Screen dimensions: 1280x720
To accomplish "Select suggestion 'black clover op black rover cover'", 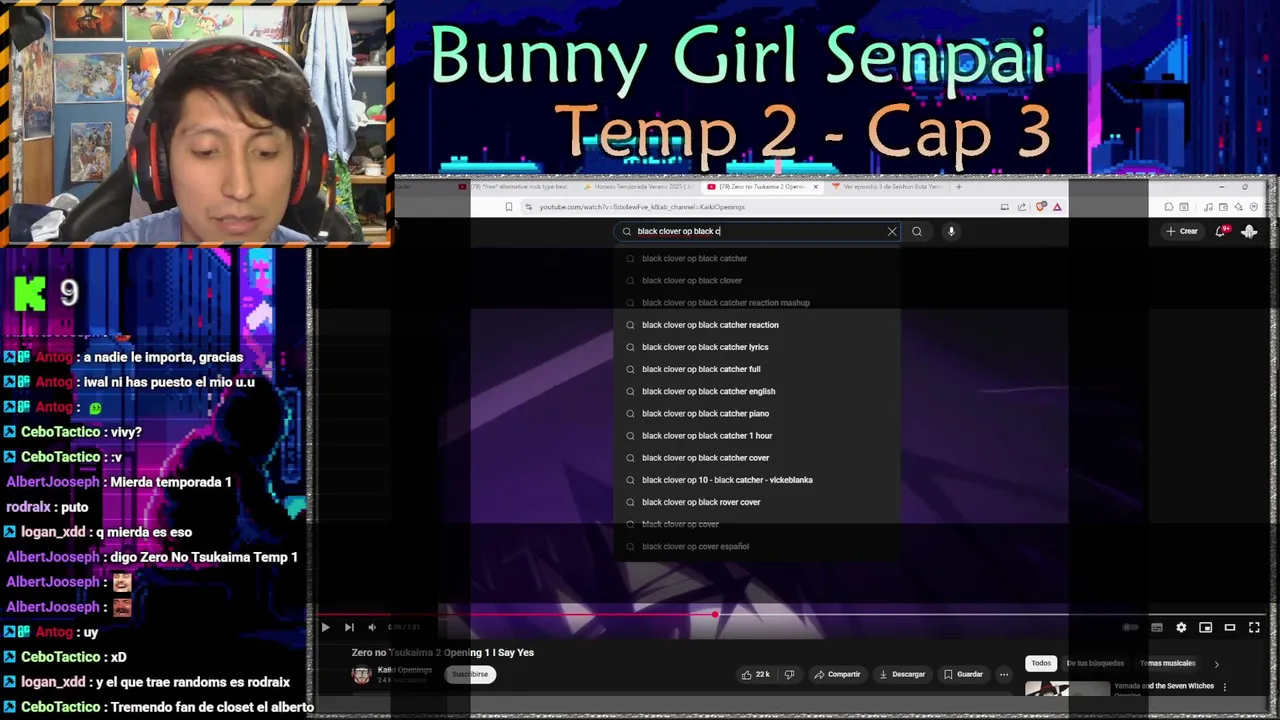I will (757, 502).
